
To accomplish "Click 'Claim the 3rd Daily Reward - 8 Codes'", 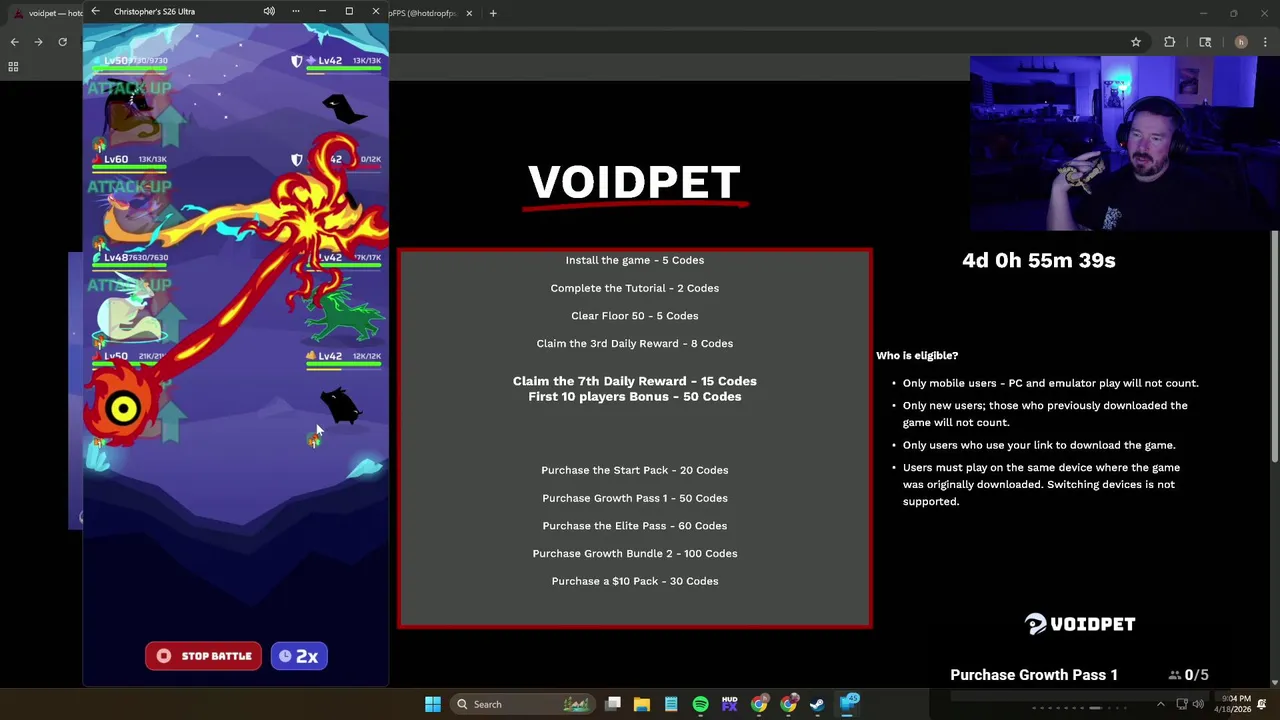I will point(635,344).
